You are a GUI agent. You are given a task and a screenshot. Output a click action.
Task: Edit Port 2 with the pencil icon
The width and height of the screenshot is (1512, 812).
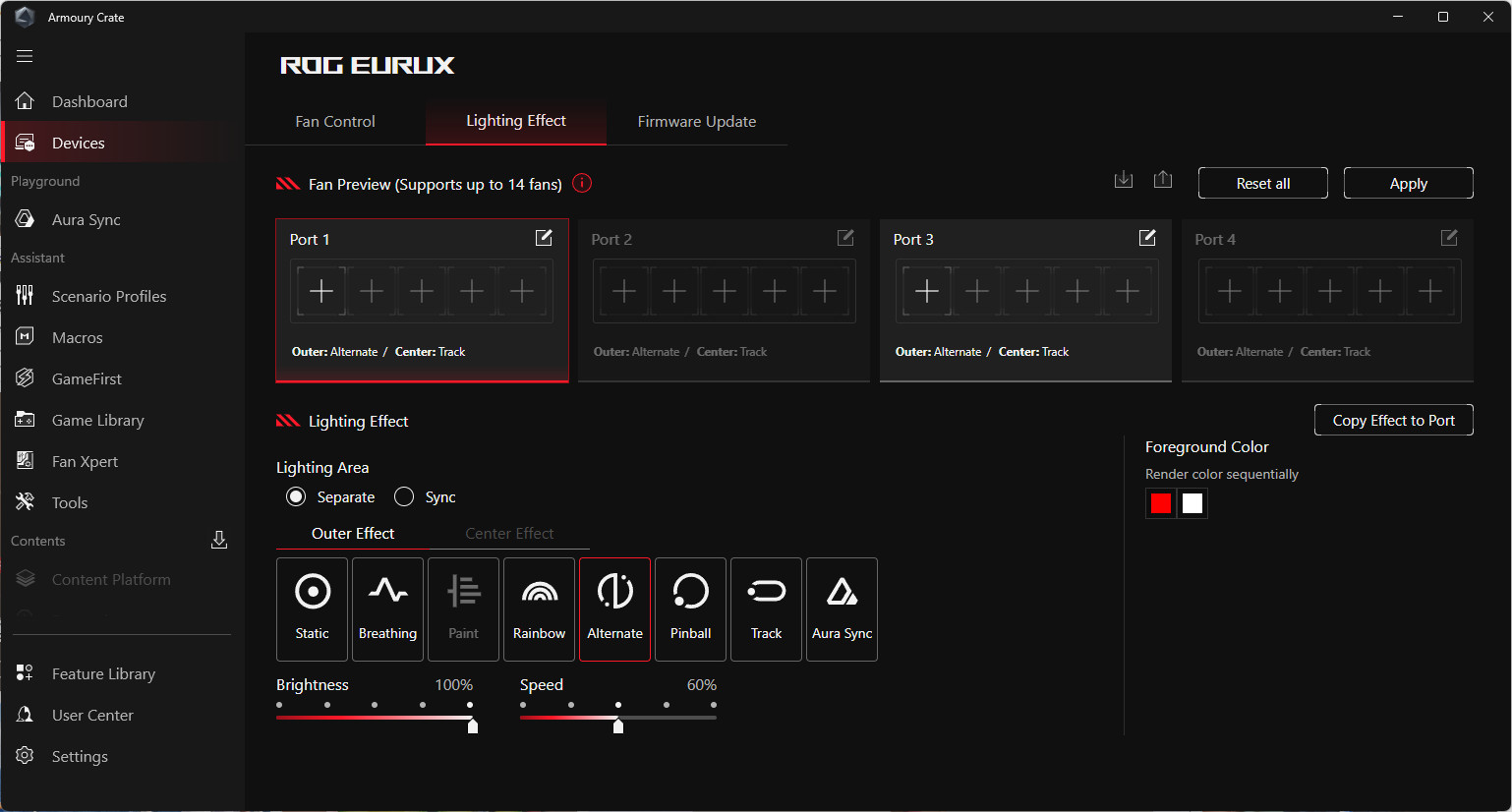(845, 238)
